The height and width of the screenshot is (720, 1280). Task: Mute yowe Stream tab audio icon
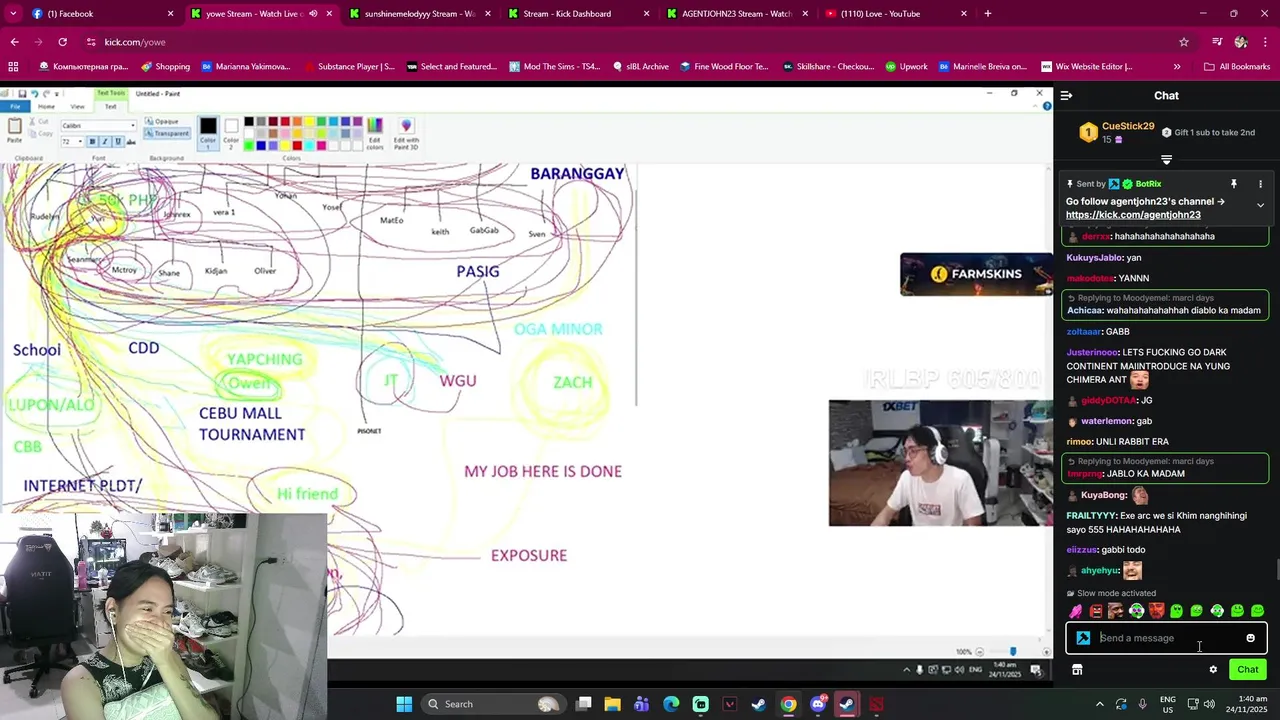[x=313, y=14]
